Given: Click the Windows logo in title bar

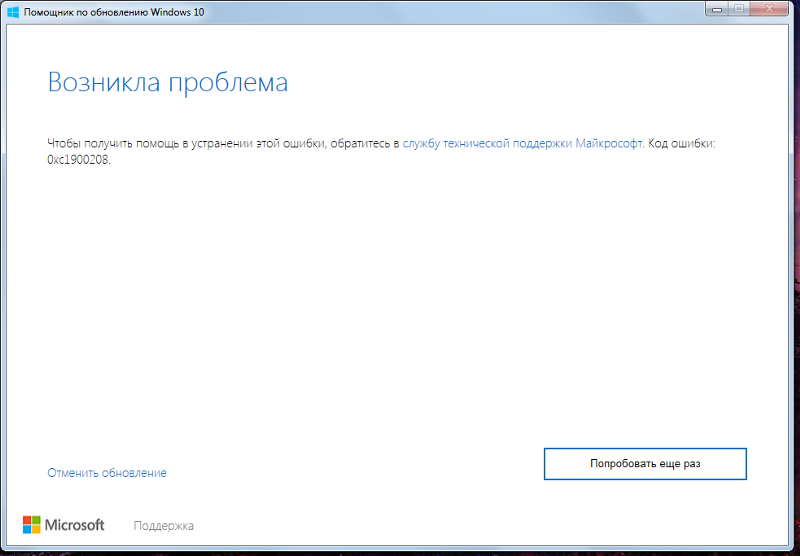Looking at the screenshot, I should pos(13,12).
